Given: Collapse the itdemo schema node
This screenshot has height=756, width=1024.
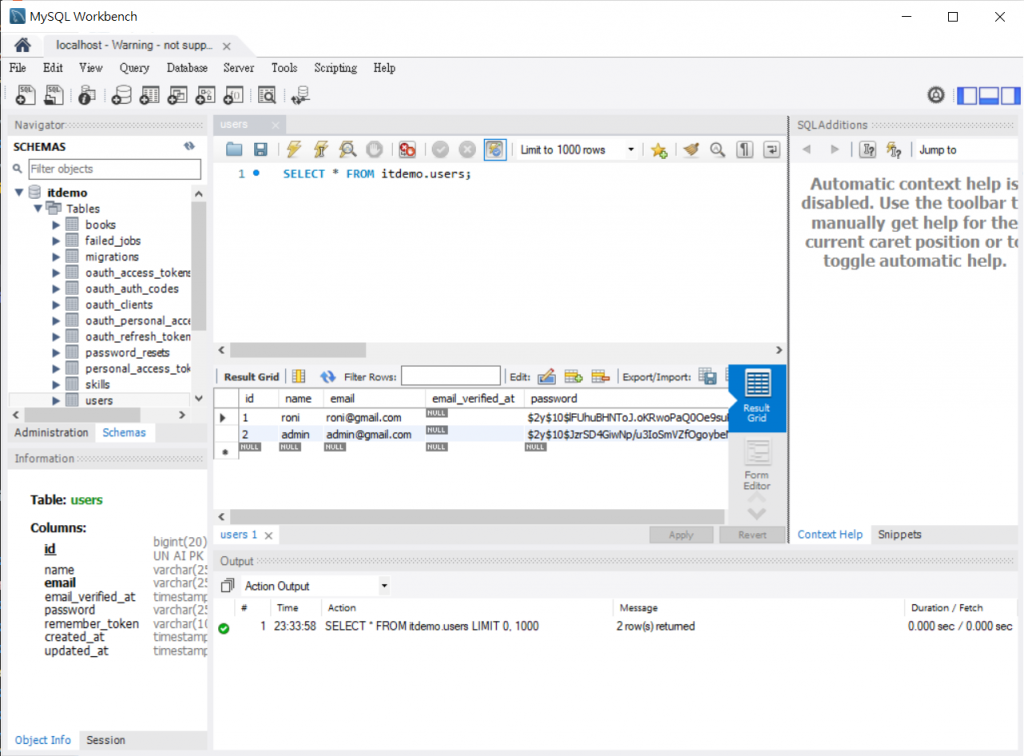Looking at the screenshot, I should click(x=20, y=192).
